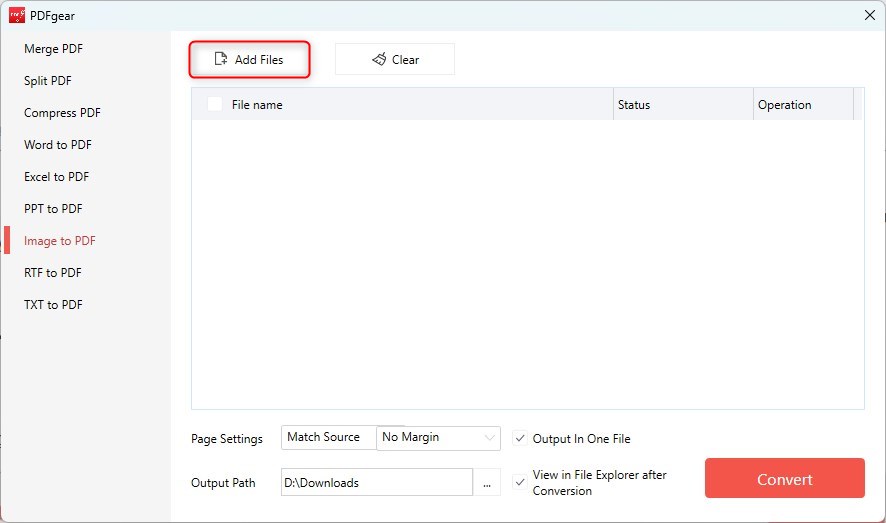886x523 pixels.
Task: Click the Operation column header
Action: coord(803,104)
